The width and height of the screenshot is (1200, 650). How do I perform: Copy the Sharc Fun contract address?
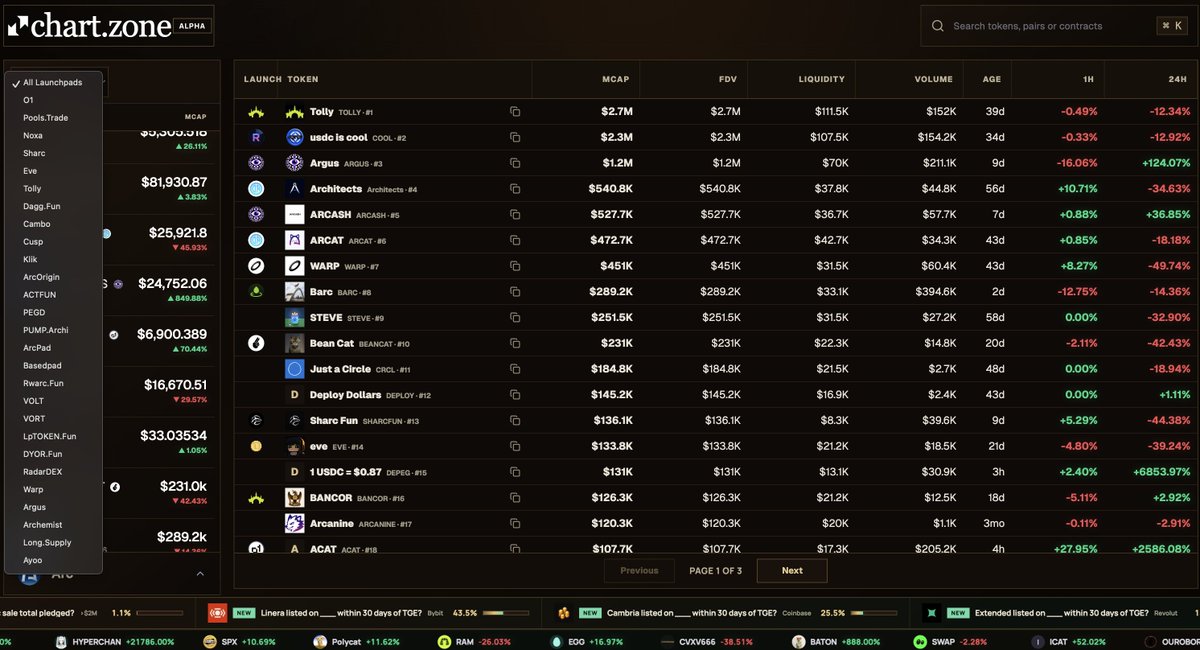(515, 420)
